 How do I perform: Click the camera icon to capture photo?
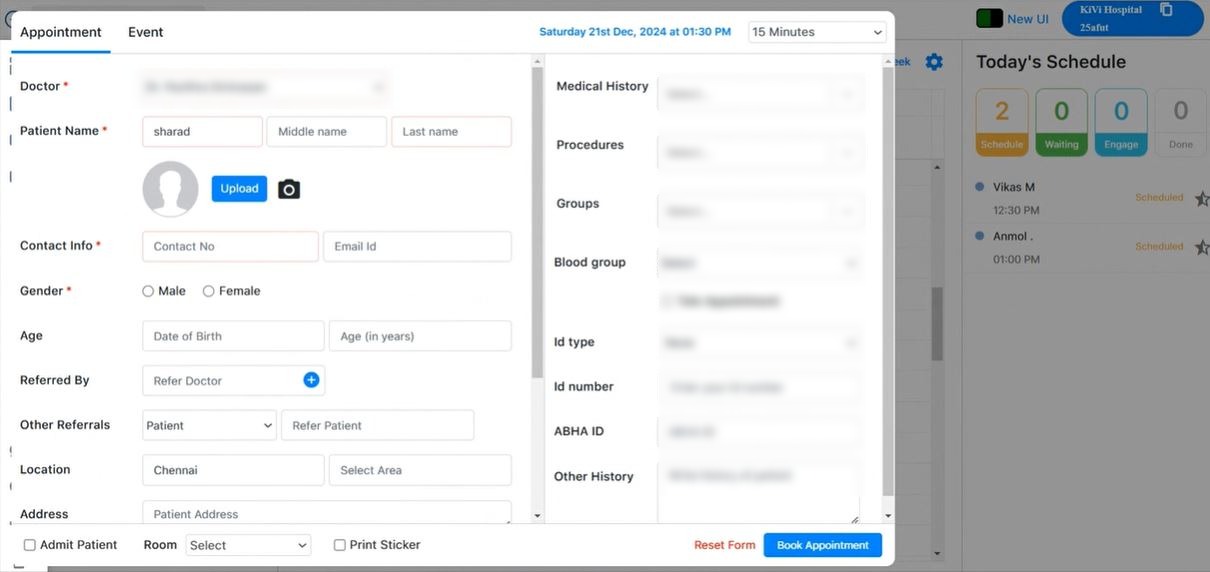pyautogui.click(x=289, y=189)
